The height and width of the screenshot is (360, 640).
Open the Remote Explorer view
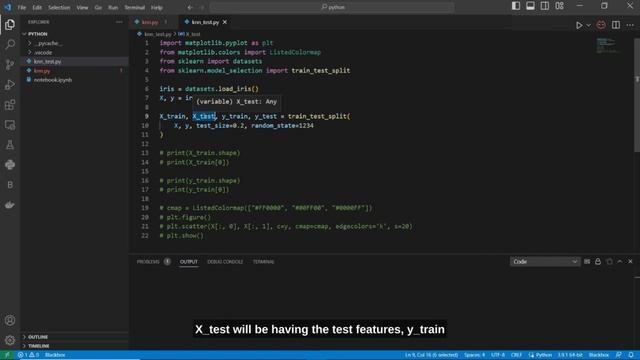click(10, 125)
